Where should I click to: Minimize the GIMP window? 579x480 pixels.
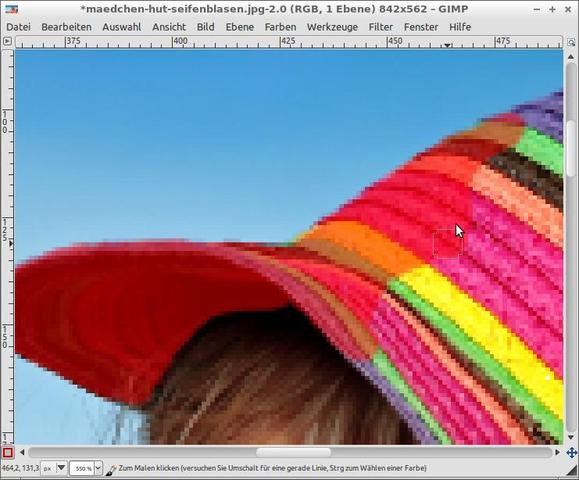(537, 10)
